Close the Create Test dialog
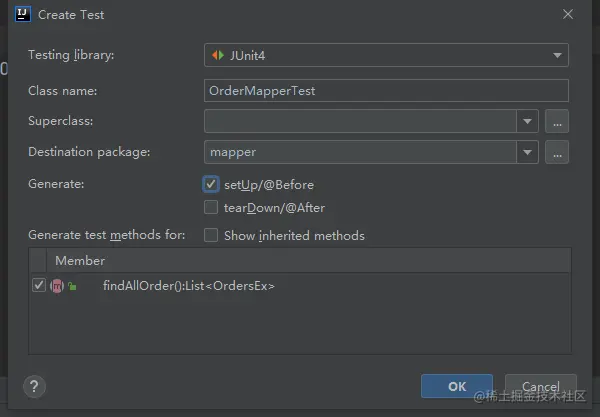 click(568, 15)
